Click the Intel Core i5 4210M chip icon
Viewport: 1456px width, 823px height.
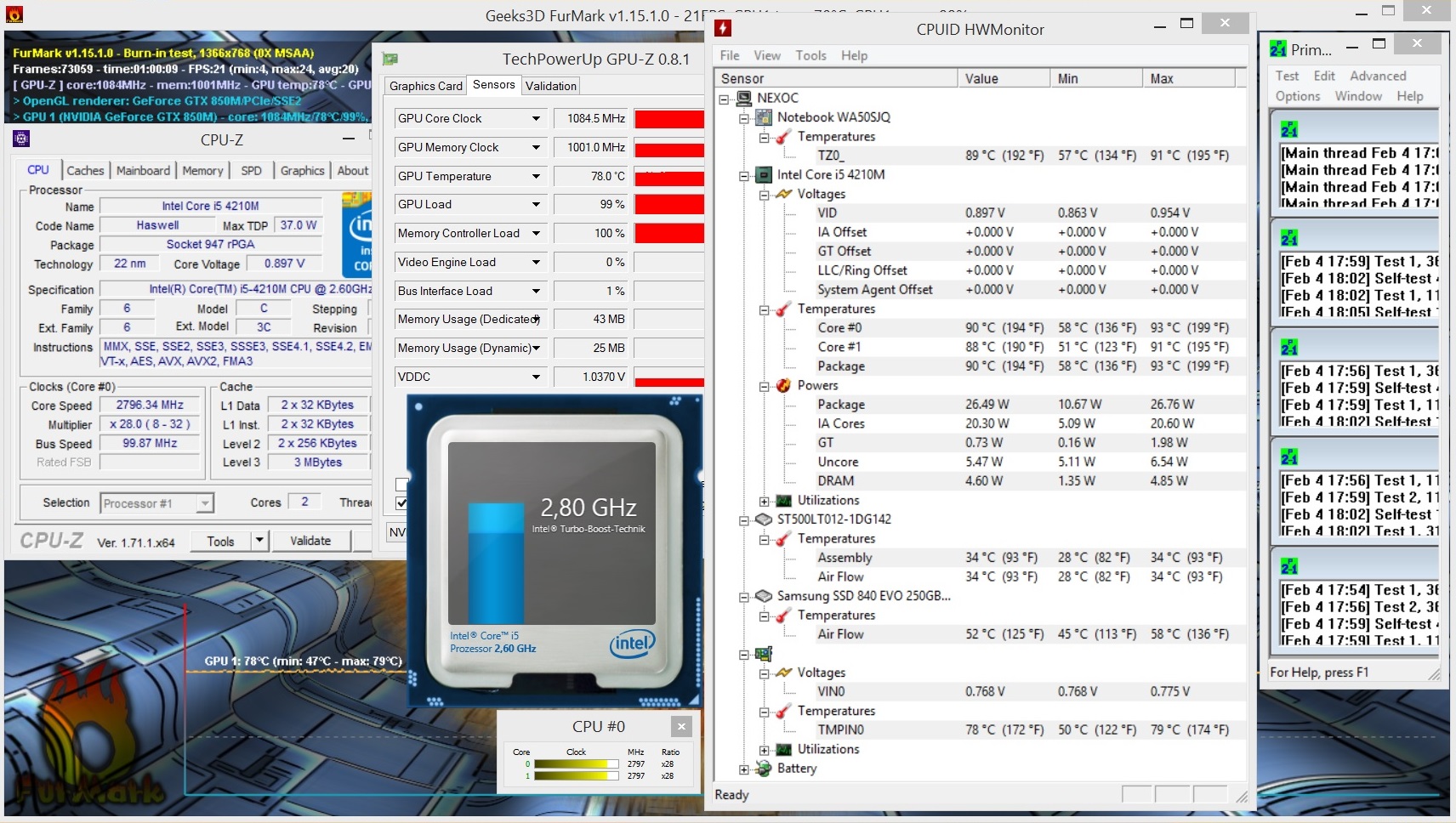point(764,174)
